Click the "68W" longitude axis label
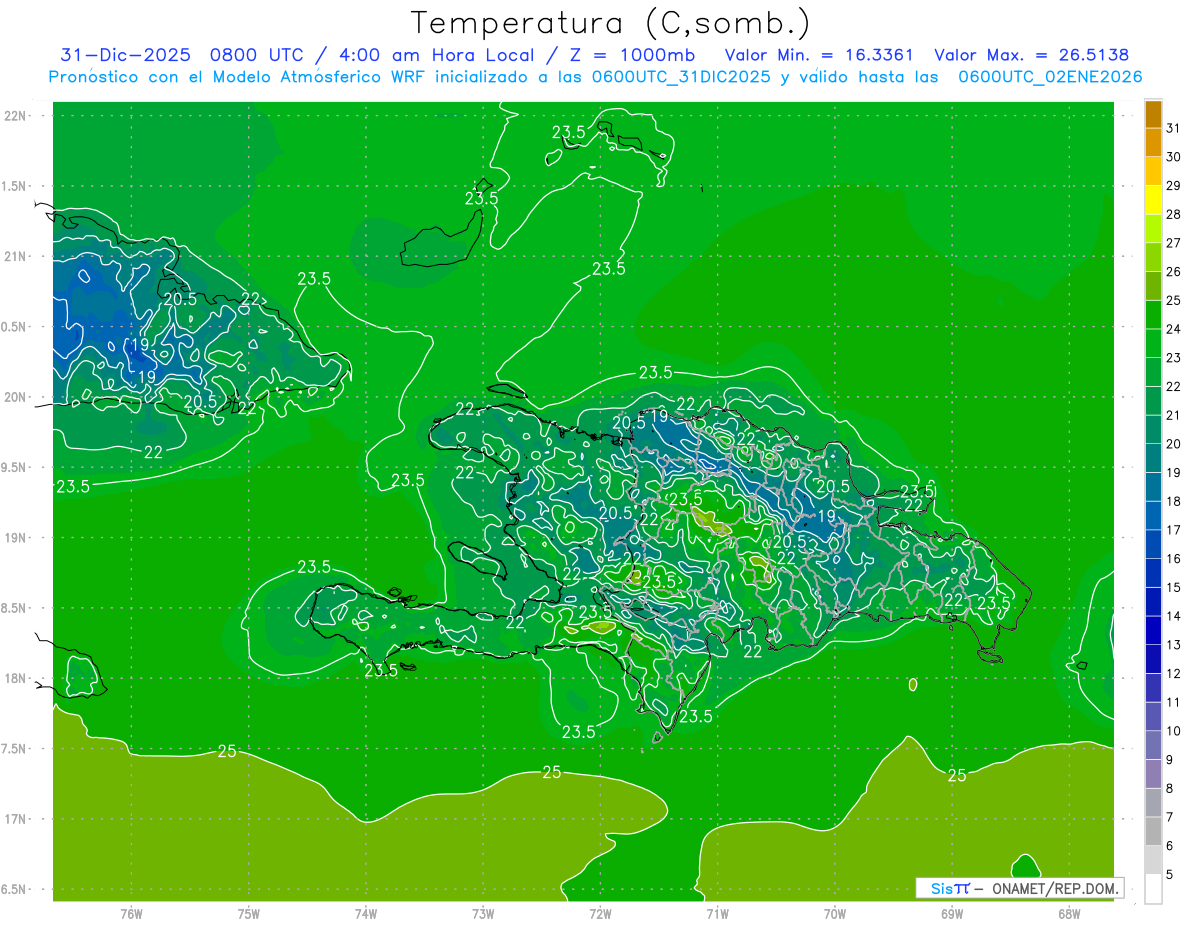This screenshot has width=1200, height=927. [1069, 913]
